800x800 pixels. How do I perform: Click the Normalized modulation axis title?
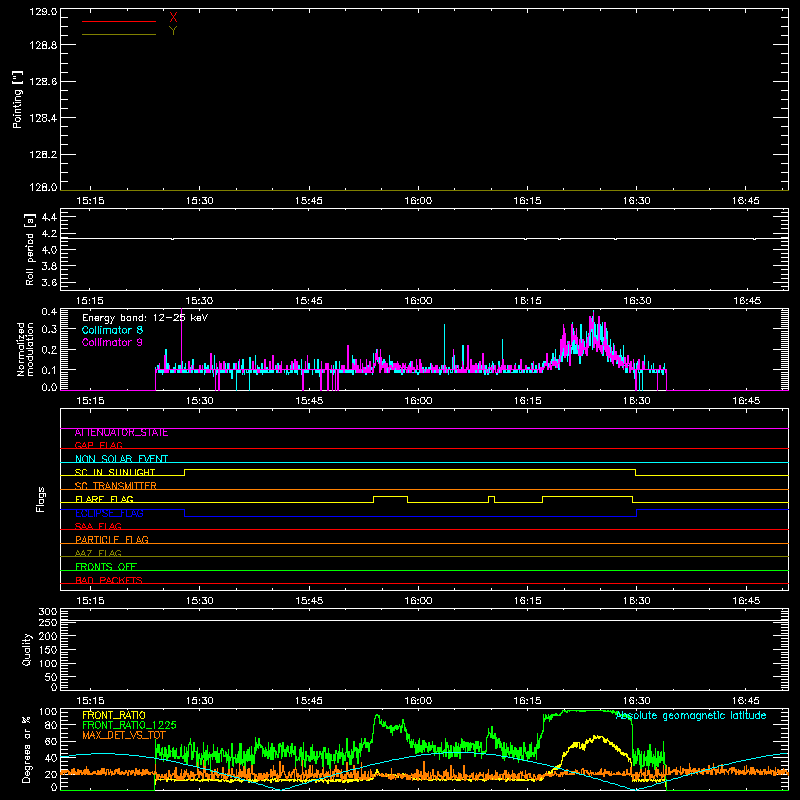(x=25, y=349)
